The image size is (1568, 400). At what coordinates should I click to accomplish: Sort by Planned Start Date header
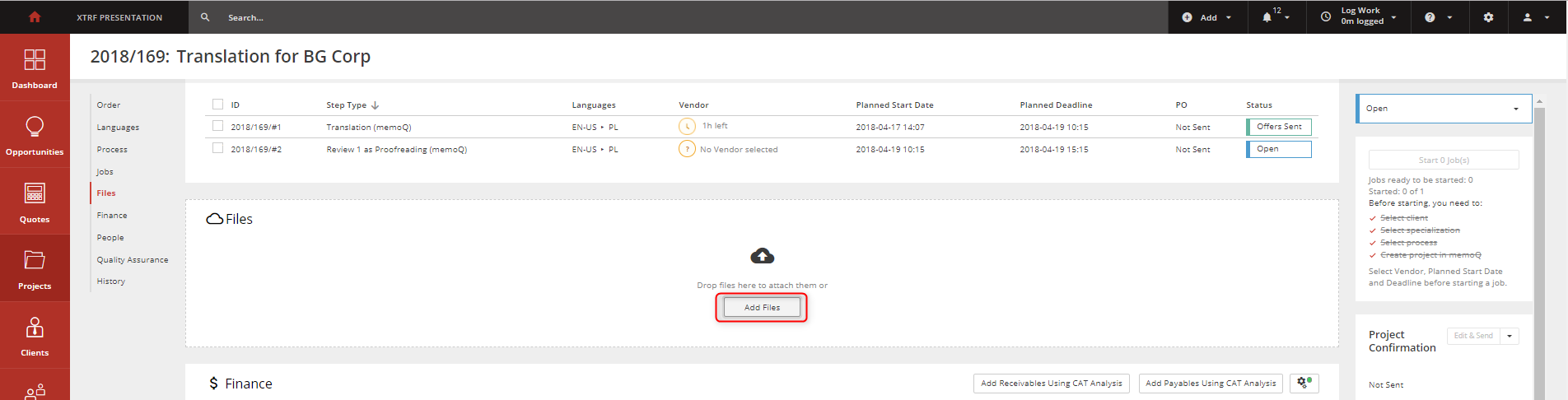click(x=894, y=105)
